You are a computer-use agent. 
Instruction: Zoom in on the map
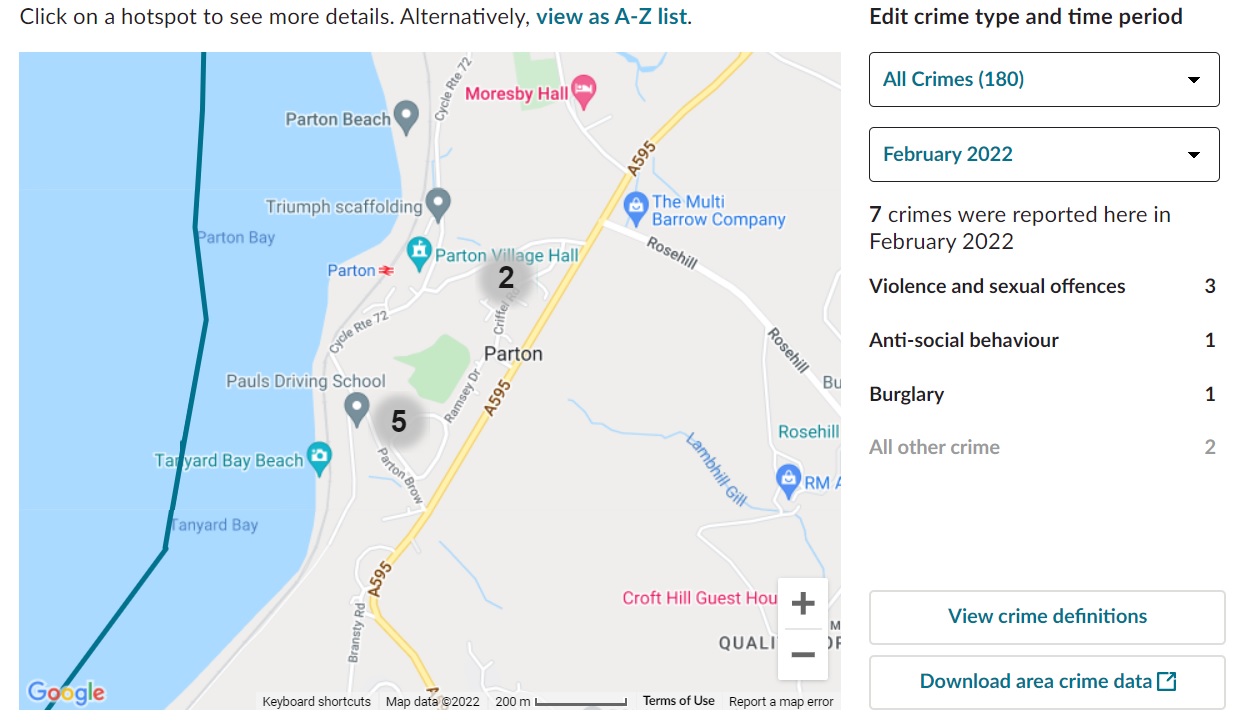pyautogui.click(x=802, y=604)
